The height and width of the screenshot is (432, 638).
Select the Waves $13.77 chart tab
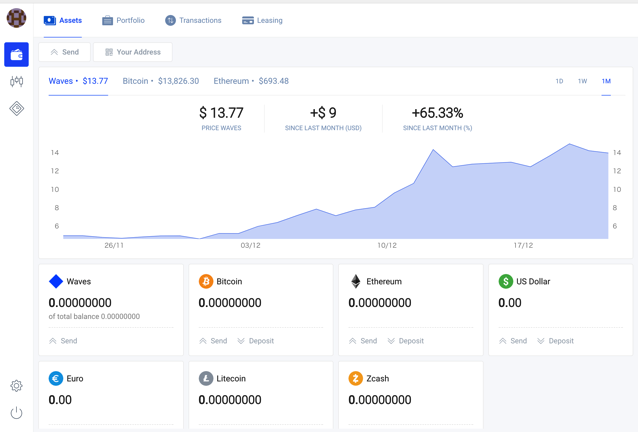[x=78, y=81]
